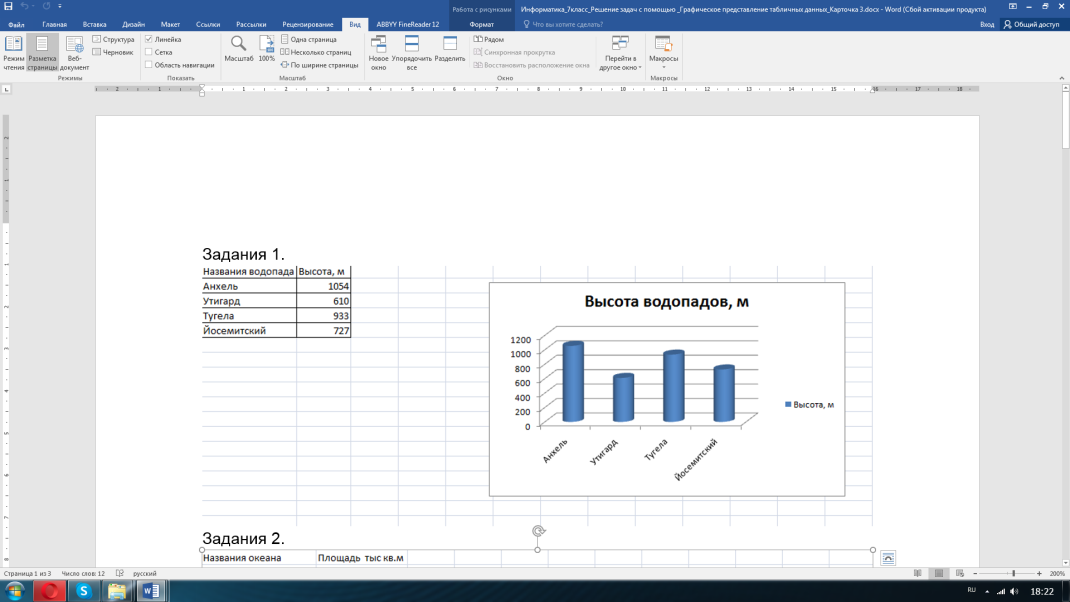
Task: Click View Side by Side
Action: [x=489, y=40]
